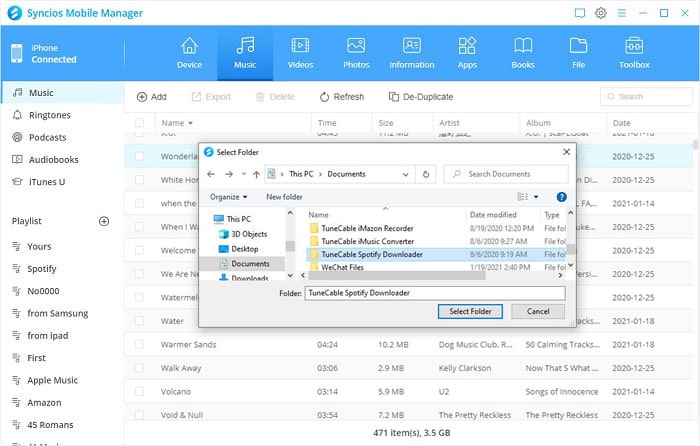Screen dimensions: 700x446
Task: Click the horizontal scrollbar in file list
Action: 396,275
